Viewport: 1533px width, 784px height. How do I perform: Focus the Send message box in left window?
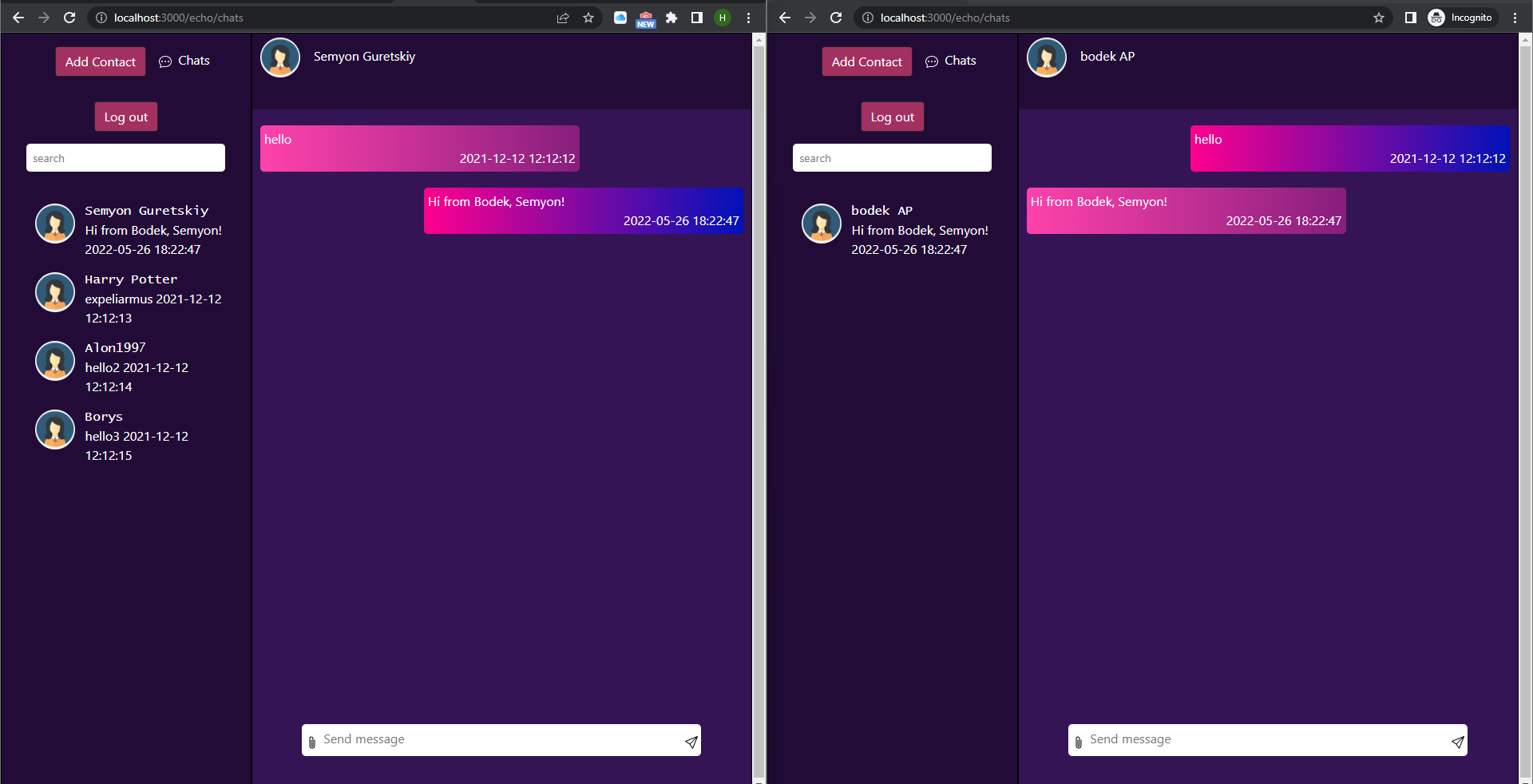(501, 740)
